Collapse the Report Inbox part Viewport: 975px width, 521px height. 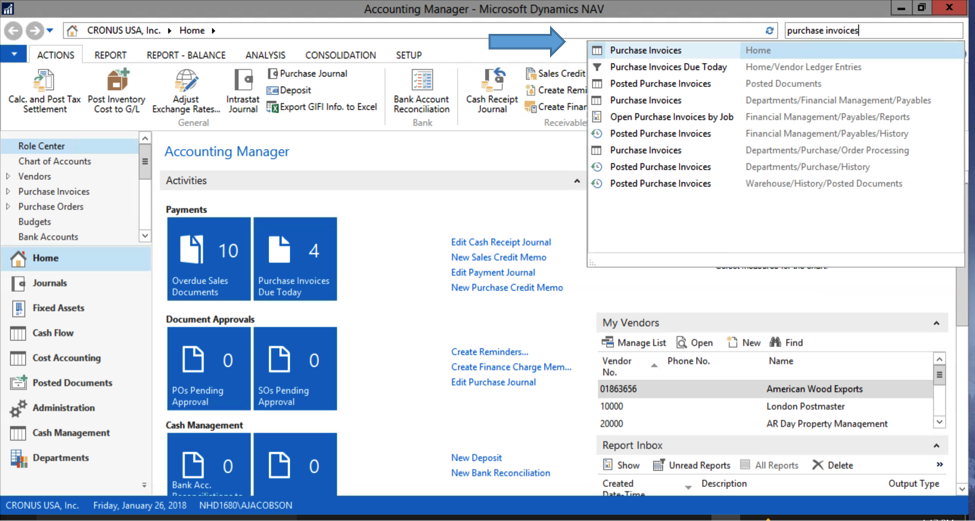click(936, 446)
